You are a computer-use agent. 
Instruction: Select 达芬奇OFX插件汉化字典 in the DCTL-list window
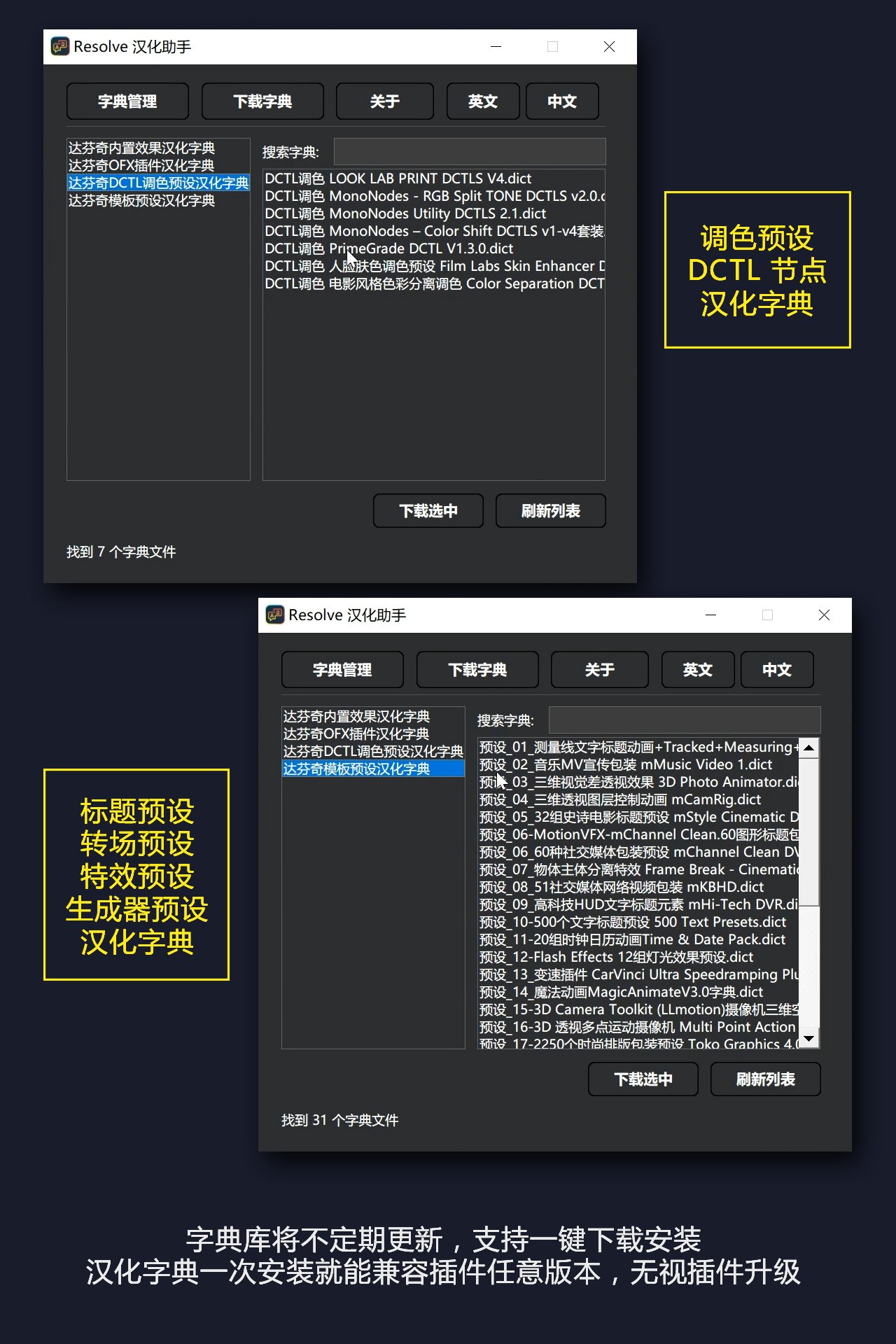[x=158, y=165]
